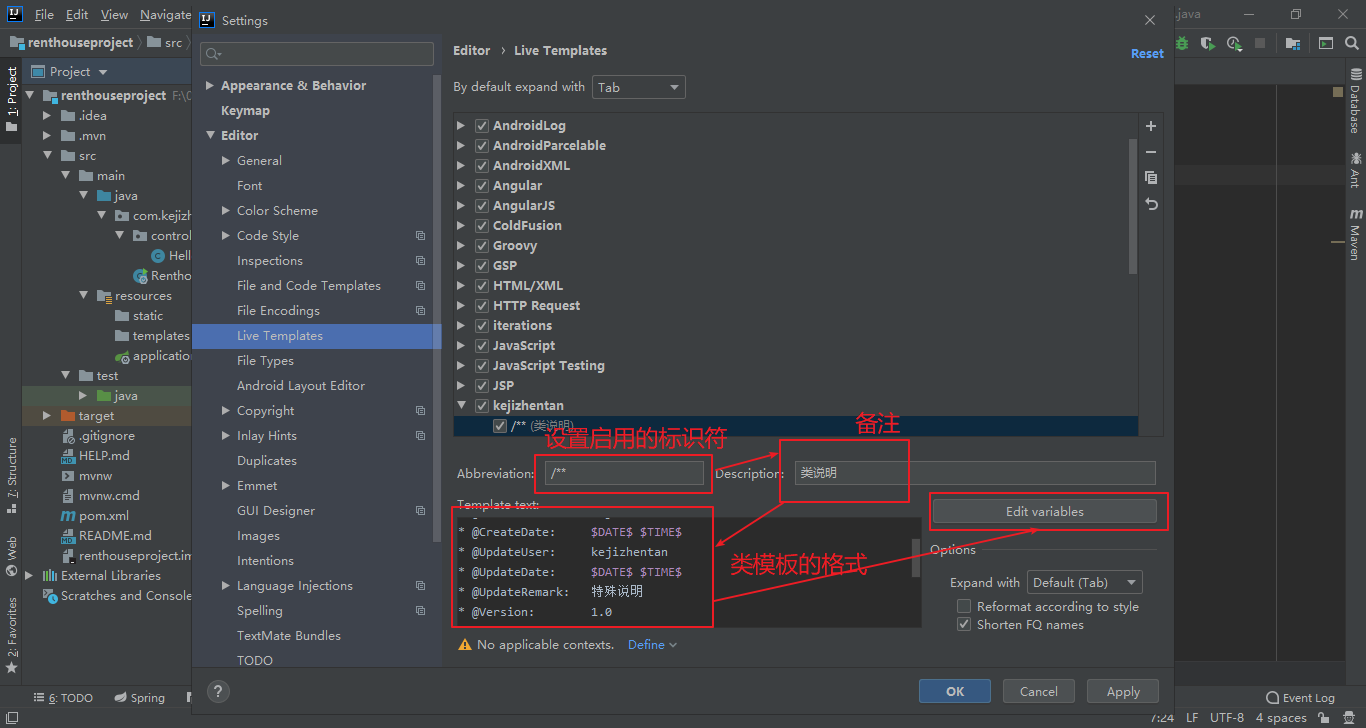1366x728 pixels.
Task: Click the Edit variables button
Action: [x=1044, y=511]
